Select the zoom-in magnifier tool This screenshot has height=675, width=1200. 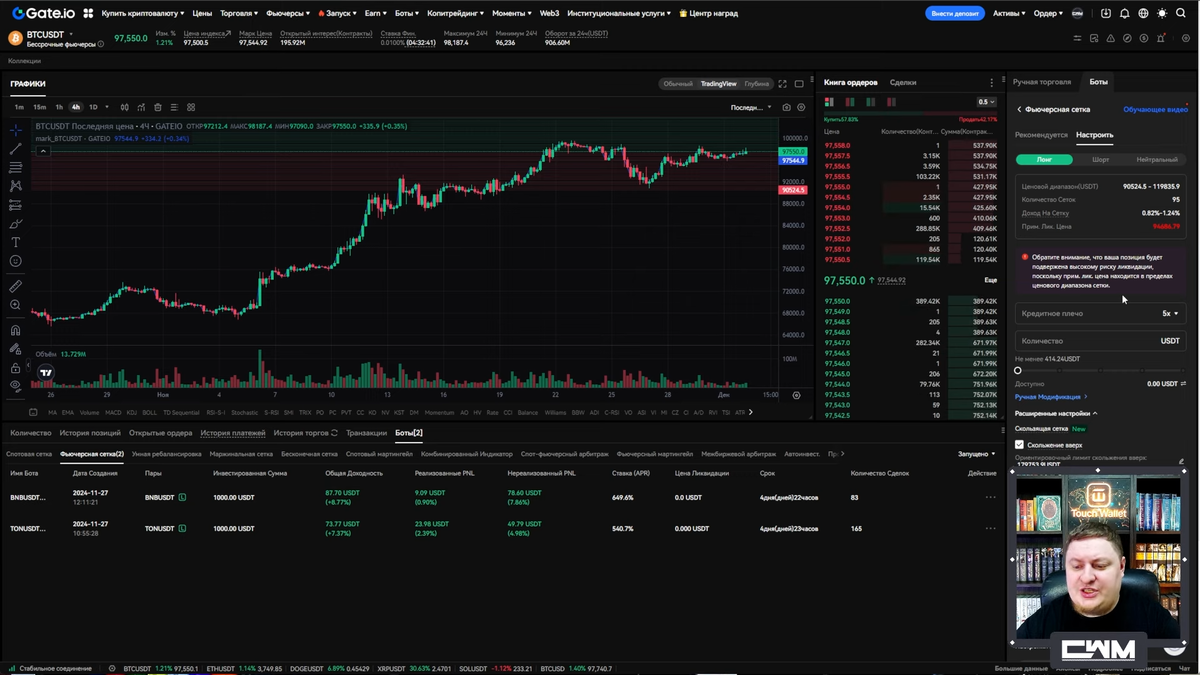(15, 305)
